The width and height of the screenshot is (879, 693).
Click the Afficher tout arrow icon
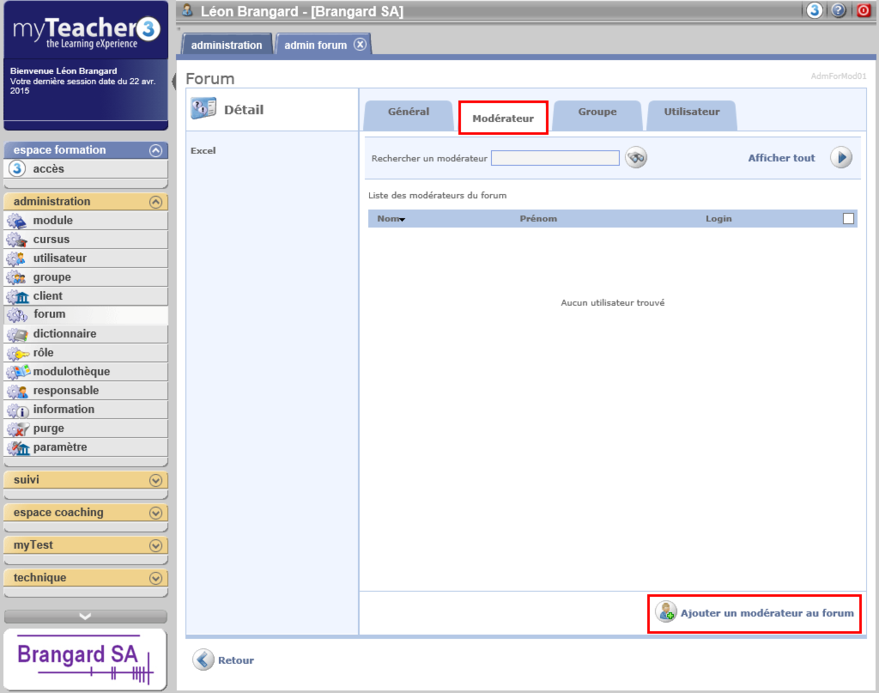coord(841,158)
